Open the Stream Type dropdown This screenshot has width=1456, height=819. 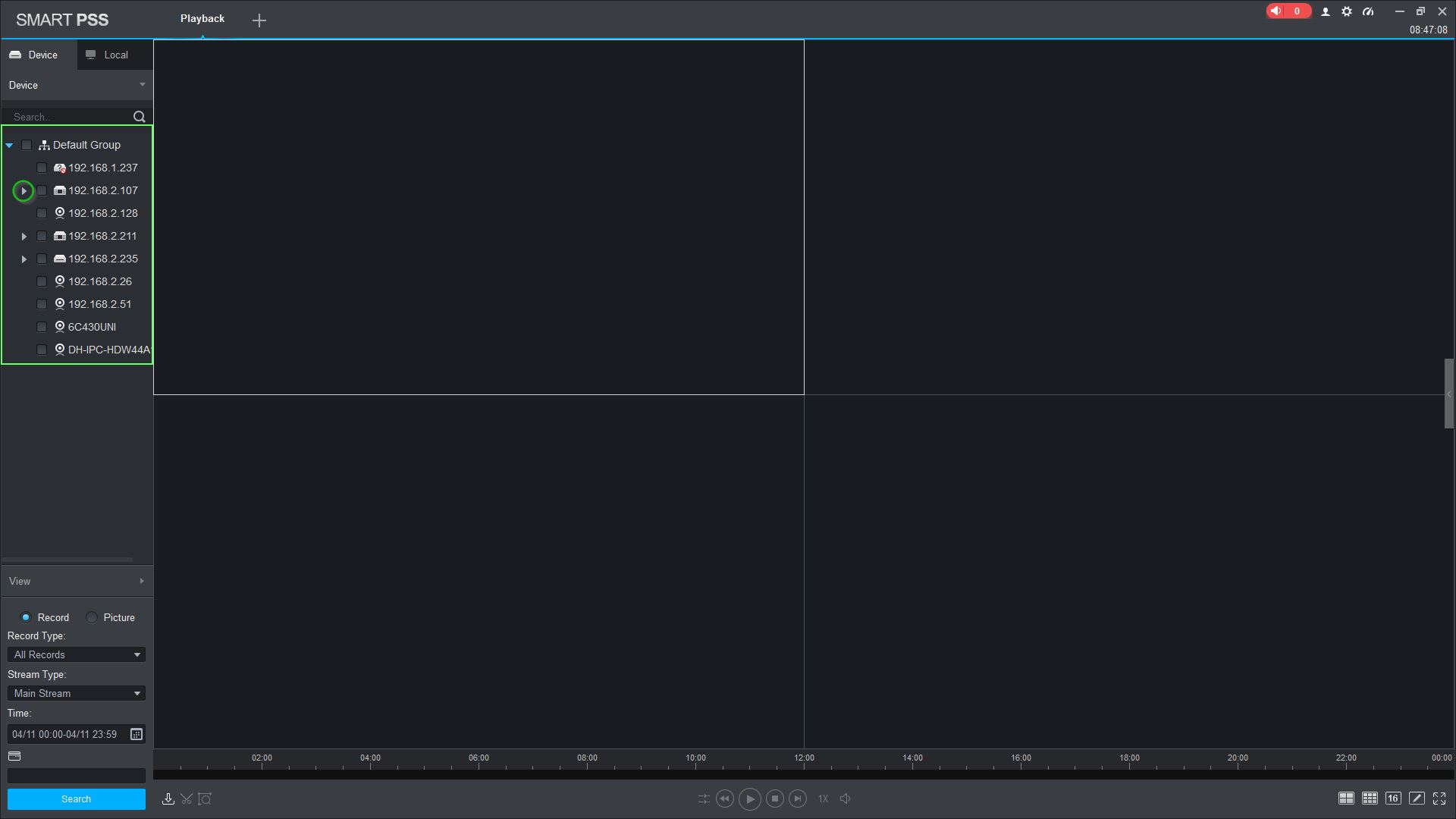point(76,693)
